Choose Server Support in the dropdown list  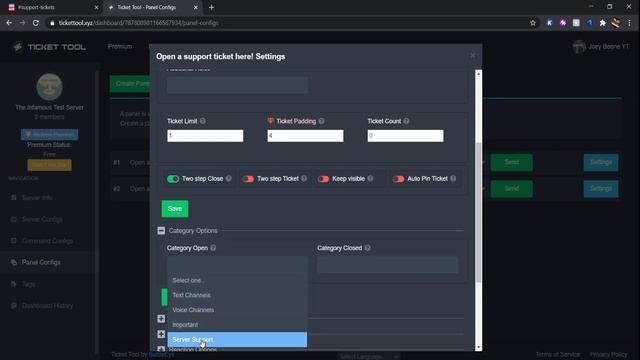pos(237,340)
